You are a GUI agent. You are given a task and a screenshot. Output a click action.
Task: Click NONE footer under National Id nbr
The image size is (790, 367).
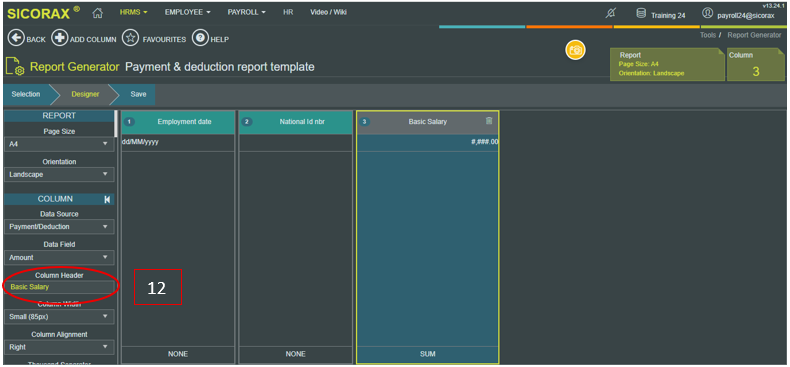pyautogui.click(x=296, y=354)
